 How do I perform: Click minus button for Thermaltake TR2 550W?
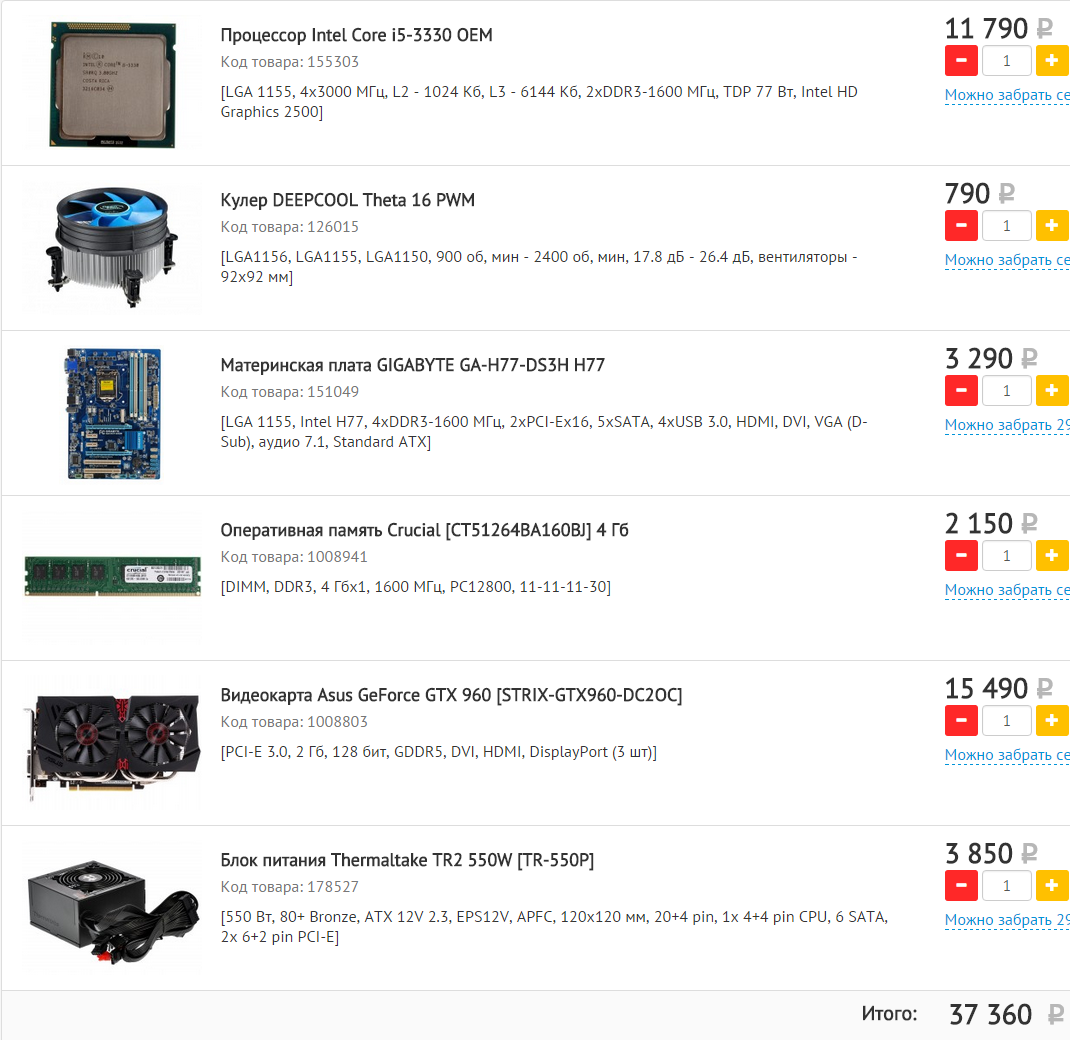(961, 886)
